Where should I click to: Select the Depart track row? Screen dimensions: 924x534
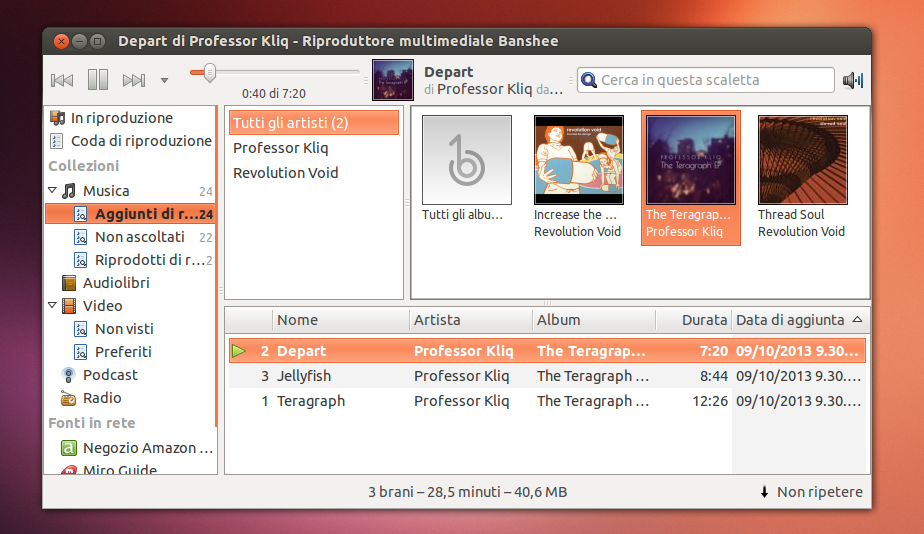547,351
